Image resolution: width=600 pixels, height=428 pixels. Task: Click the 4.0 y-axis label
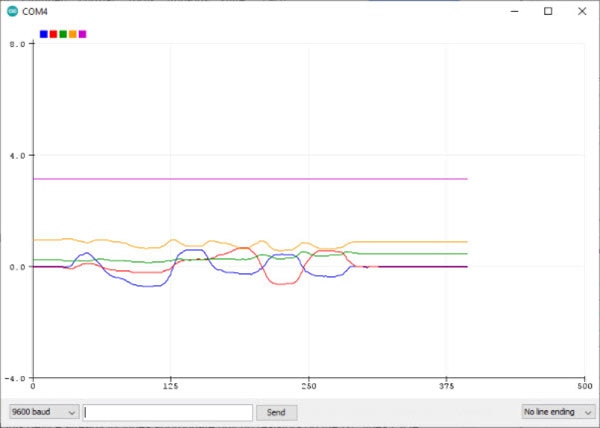click(18, 155)
